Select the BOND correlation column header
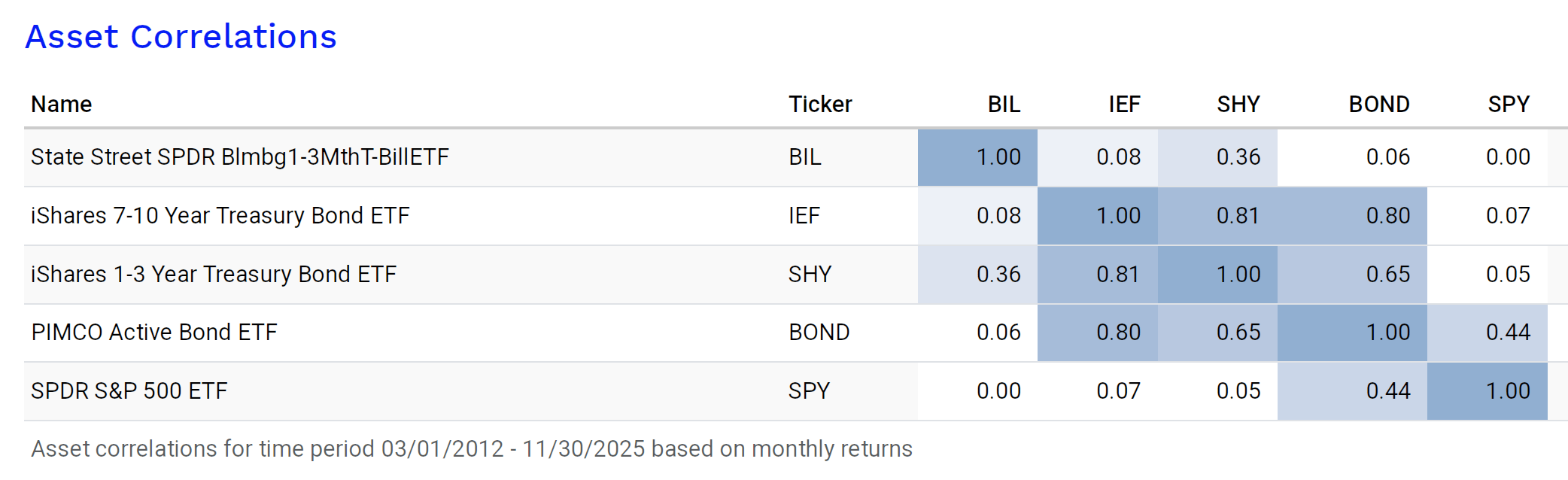Screen dimensions: 1568x480 tap(1378, 104)
